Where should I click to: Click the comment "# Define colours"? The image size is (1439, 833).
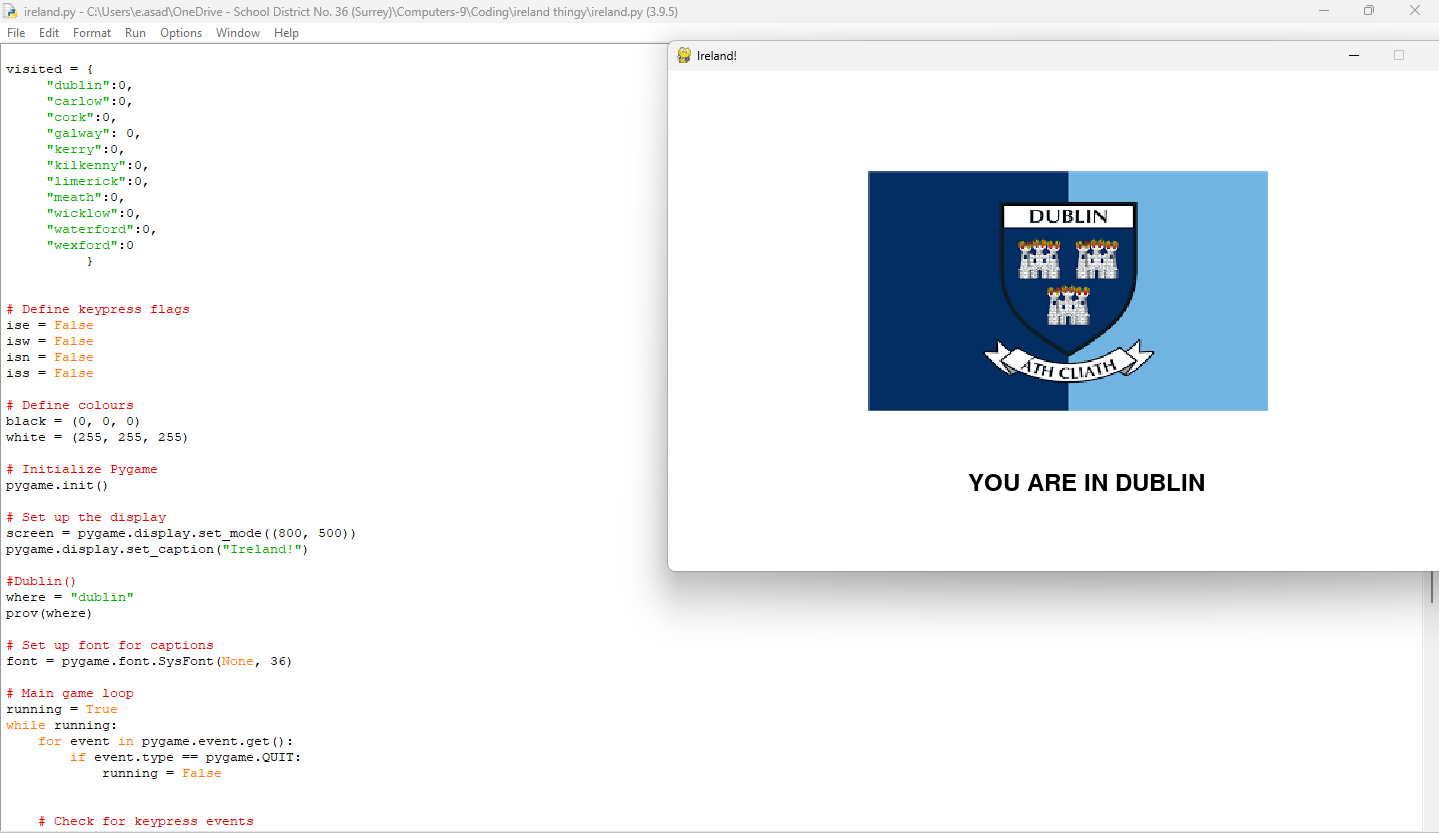click(70, 405)
